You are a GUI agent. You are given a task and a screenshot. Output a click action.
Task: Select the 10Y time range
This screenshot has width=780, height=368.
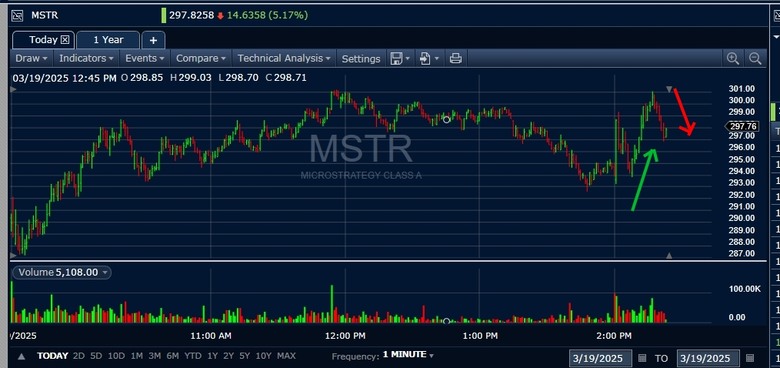click(x=264, y=356)
